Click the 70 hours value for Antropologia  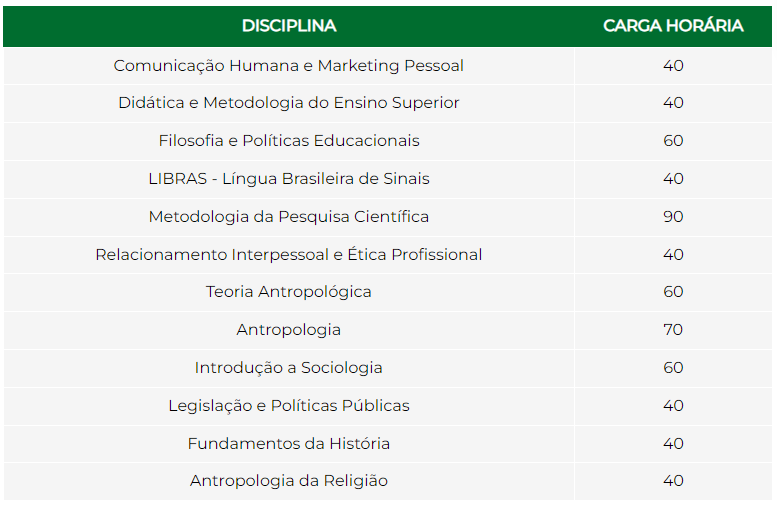pyautogui.click(x=673, y=330)
